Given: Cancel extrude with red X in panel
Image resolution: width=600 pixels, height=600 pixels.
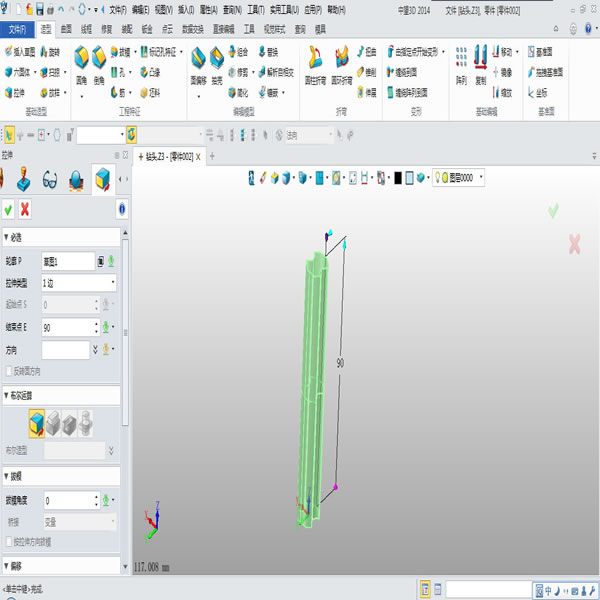Looking at the screenshot, I should [x=25, y=209].
